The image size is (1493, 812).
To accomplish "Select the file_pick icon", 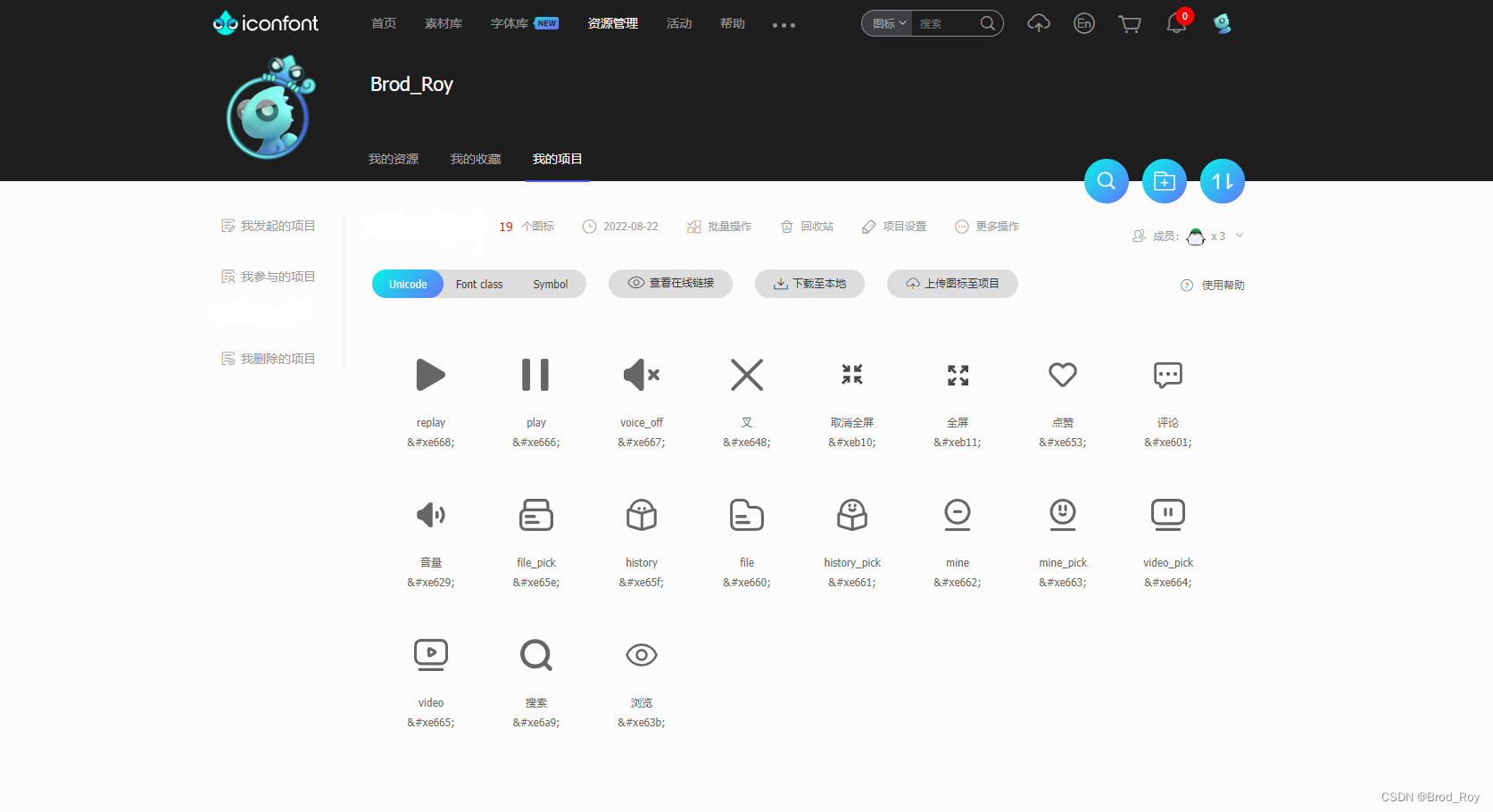I will pos(536,515).
